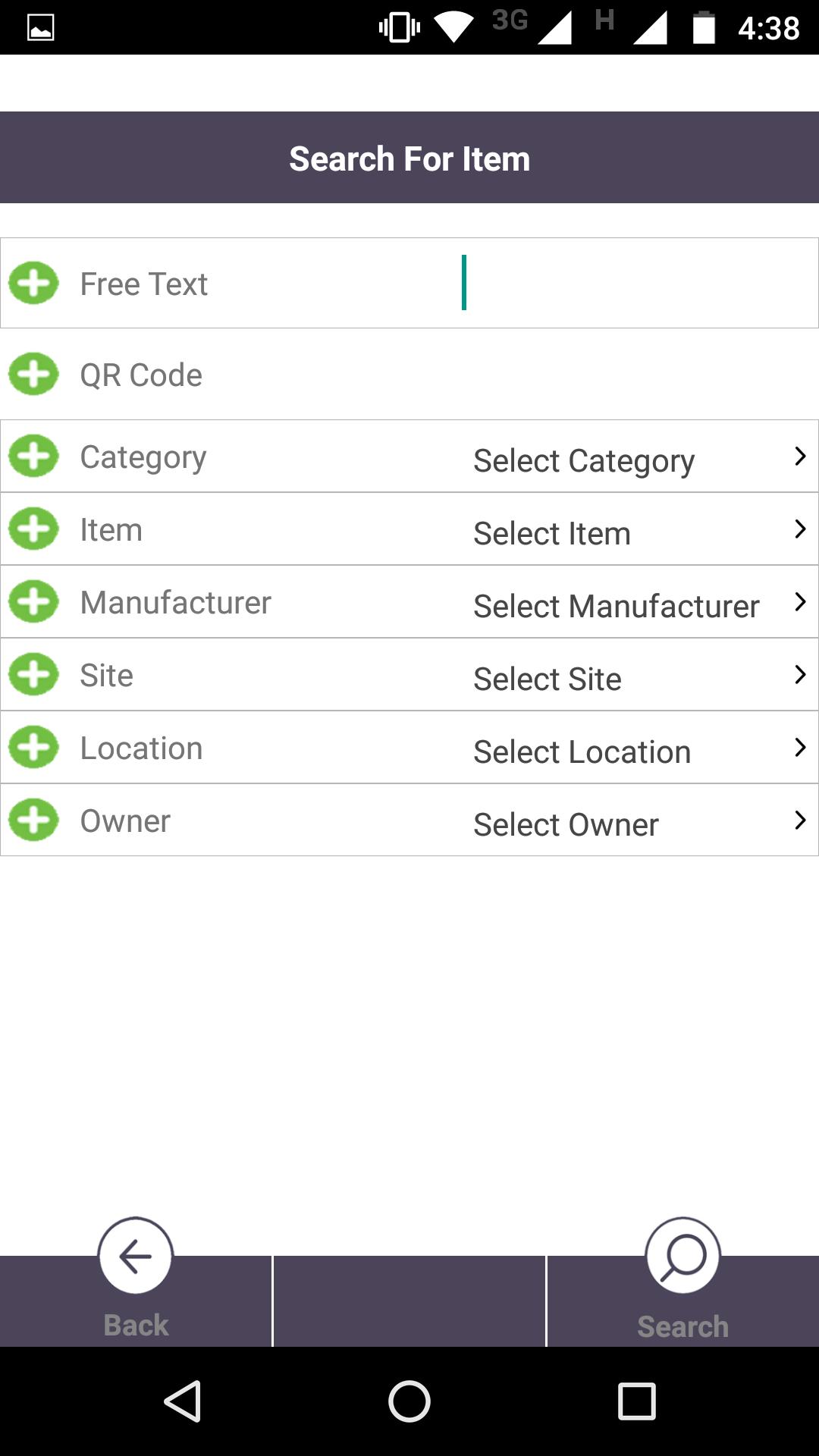The image size is (819, 1456).
Task: Tap the green plus icon beside Manufacturer
Action: tap(33, 601)
